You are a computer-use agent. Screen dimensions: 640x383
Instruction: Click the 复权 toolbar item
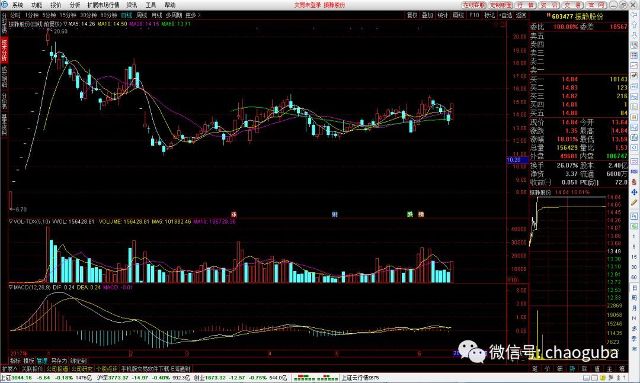412,15
